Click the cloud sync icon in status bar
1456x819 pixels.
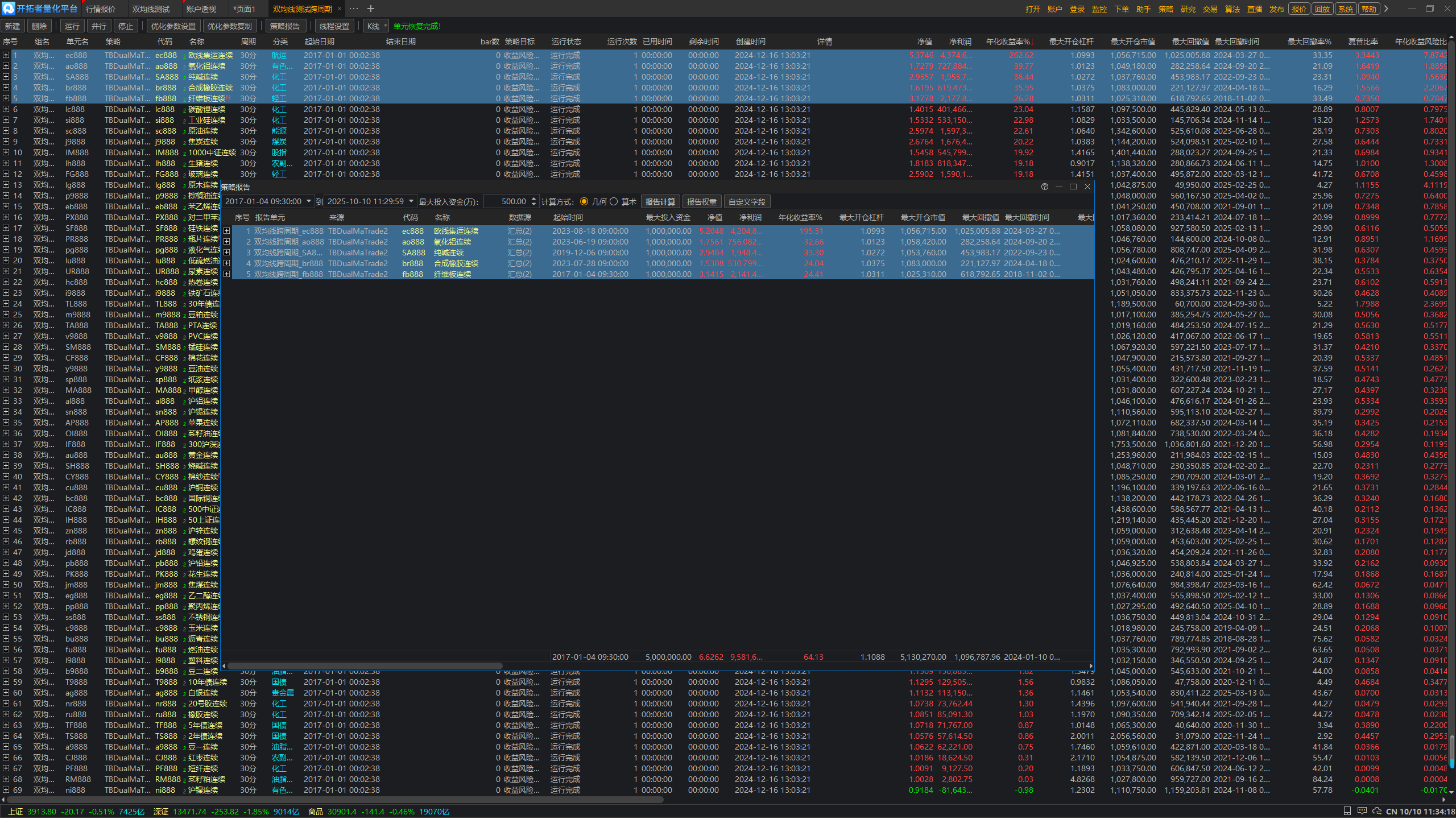(1376, 811)
